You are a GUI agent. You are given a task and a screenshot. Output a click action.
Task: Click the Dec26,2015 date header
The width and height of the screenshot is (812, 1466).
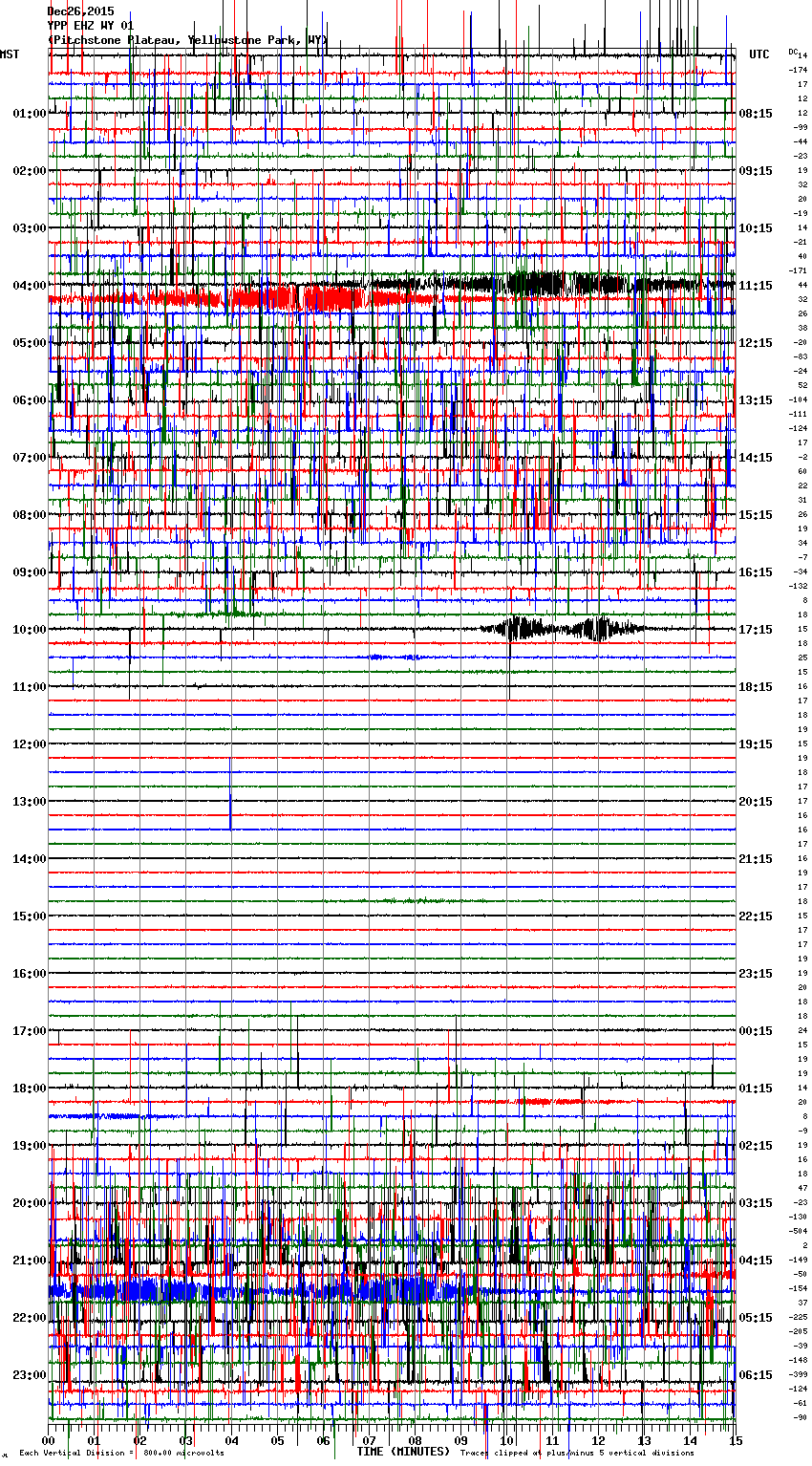[80, 11]
